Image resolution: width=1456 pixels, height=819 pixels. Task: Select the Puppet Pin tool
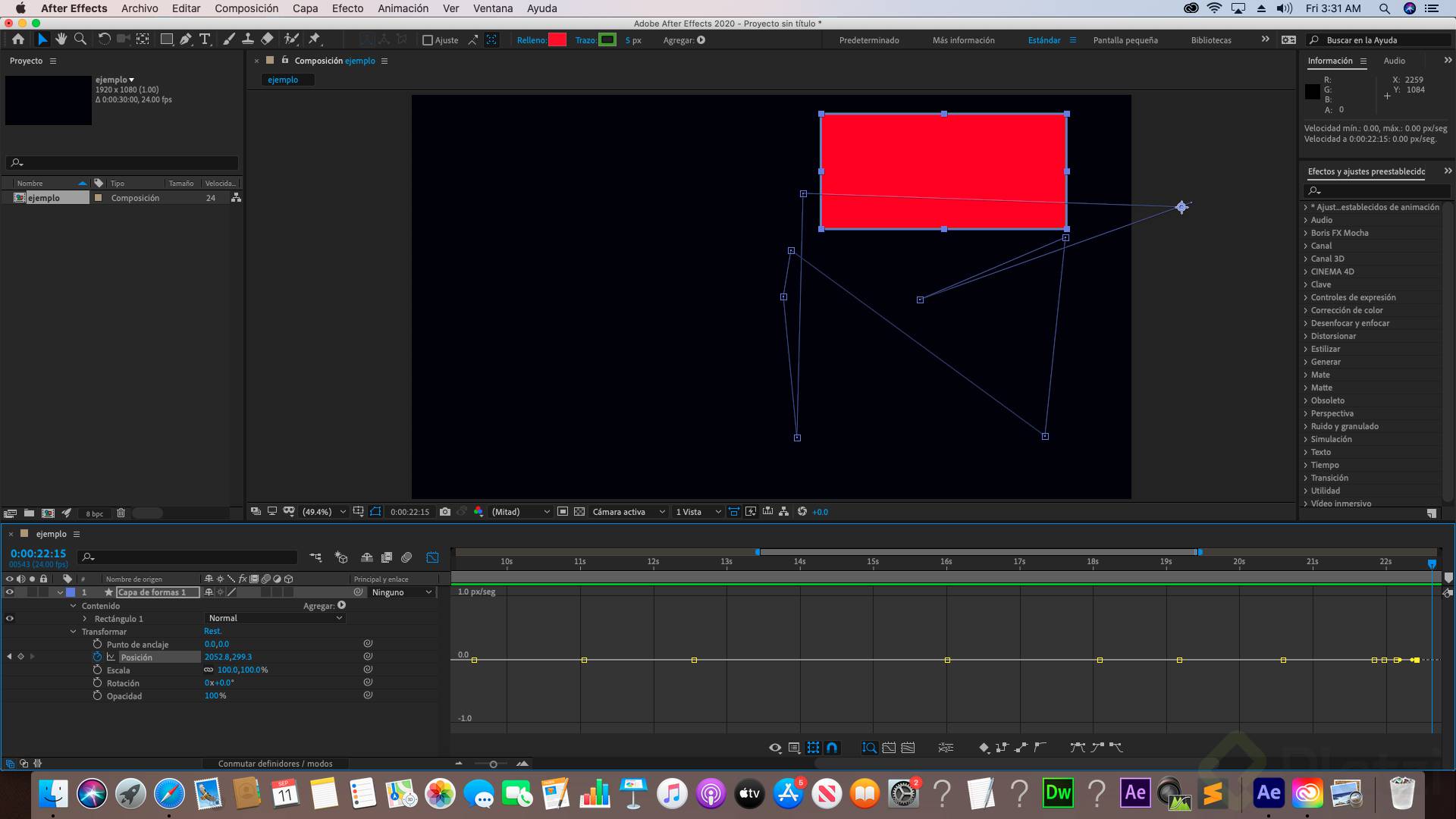(315, 39)
